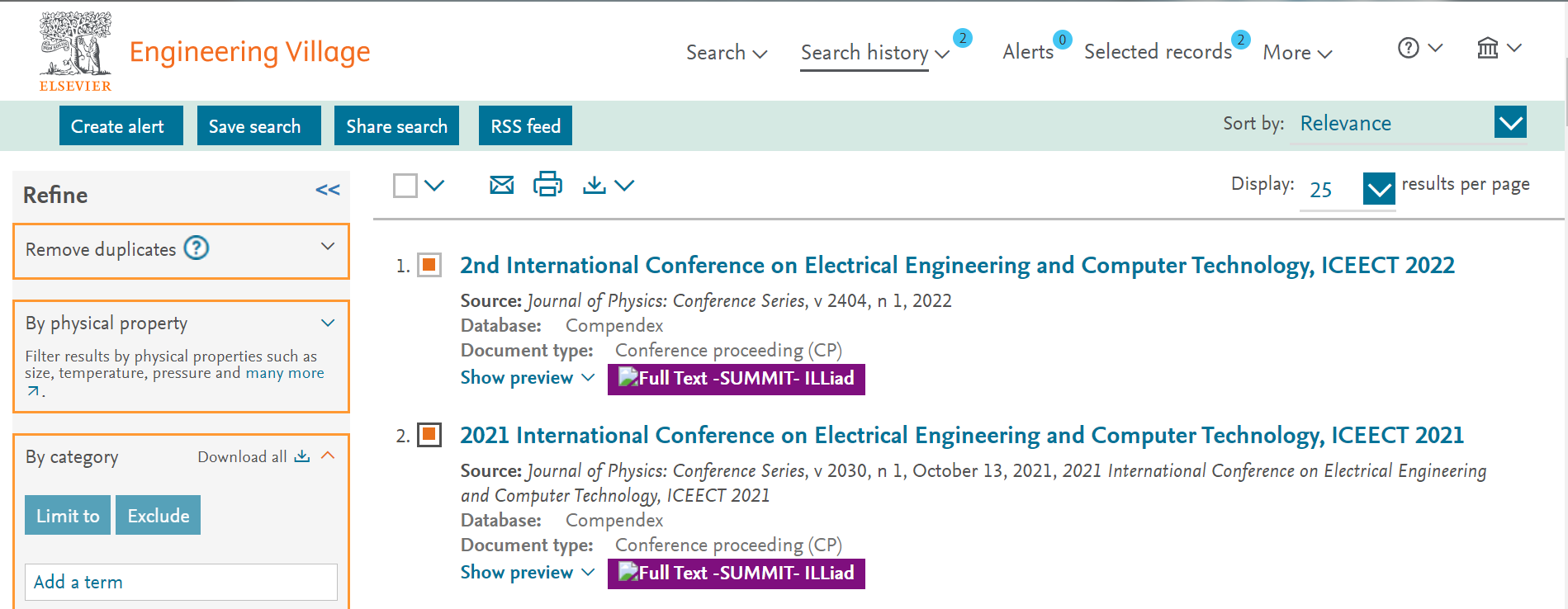Click the Search history count badge
The width and height of the screenshot is (1568, 609).
point(962,38)
